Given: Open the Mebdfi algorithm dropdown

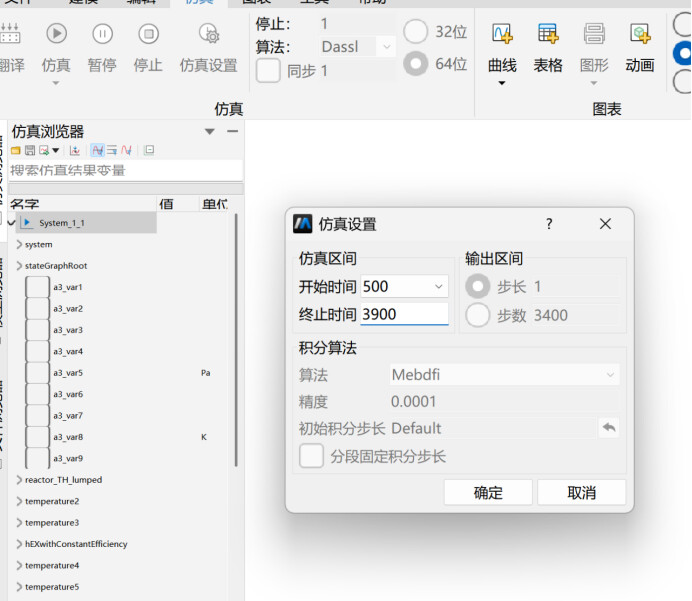Looking at the screenshot, I should (610, 375).
